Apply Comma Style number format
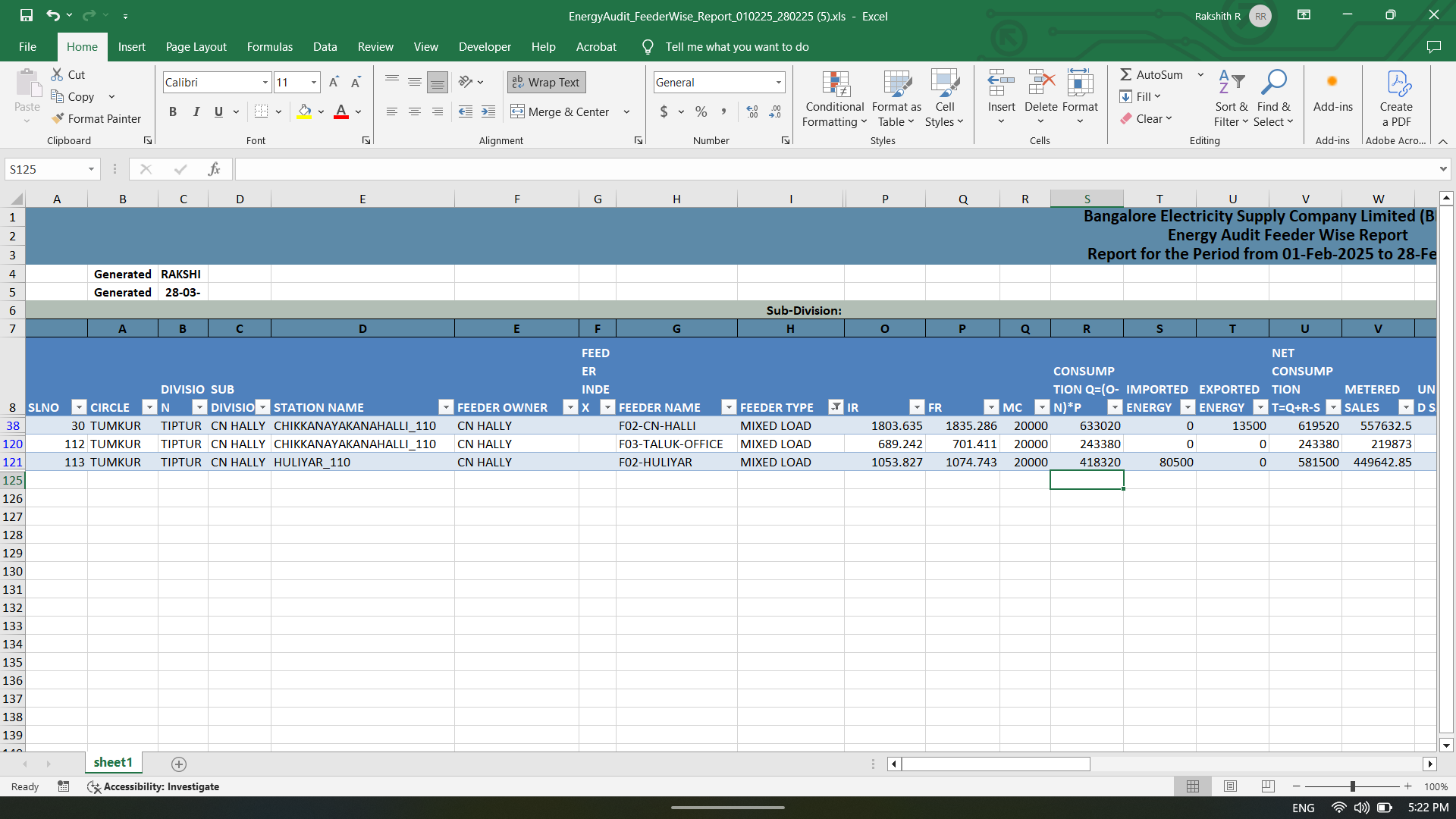The width and height of the screenshot is (1456, 819). coord(724,111)
